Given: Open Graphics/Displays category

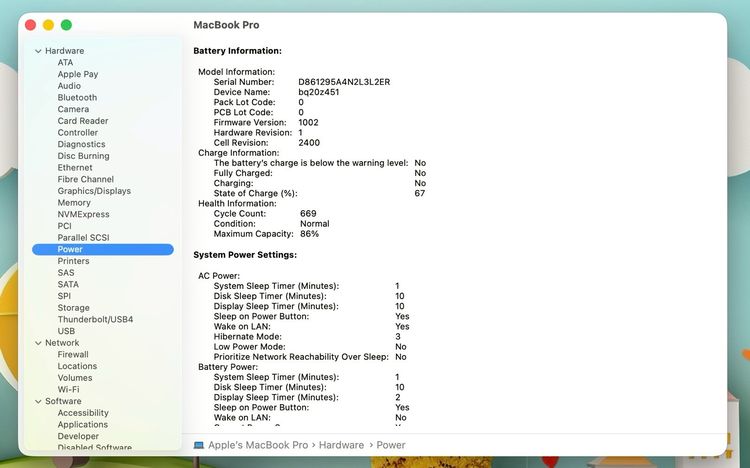Looking at the screenshot, I should pyautogui.click(x=94, y=191).
